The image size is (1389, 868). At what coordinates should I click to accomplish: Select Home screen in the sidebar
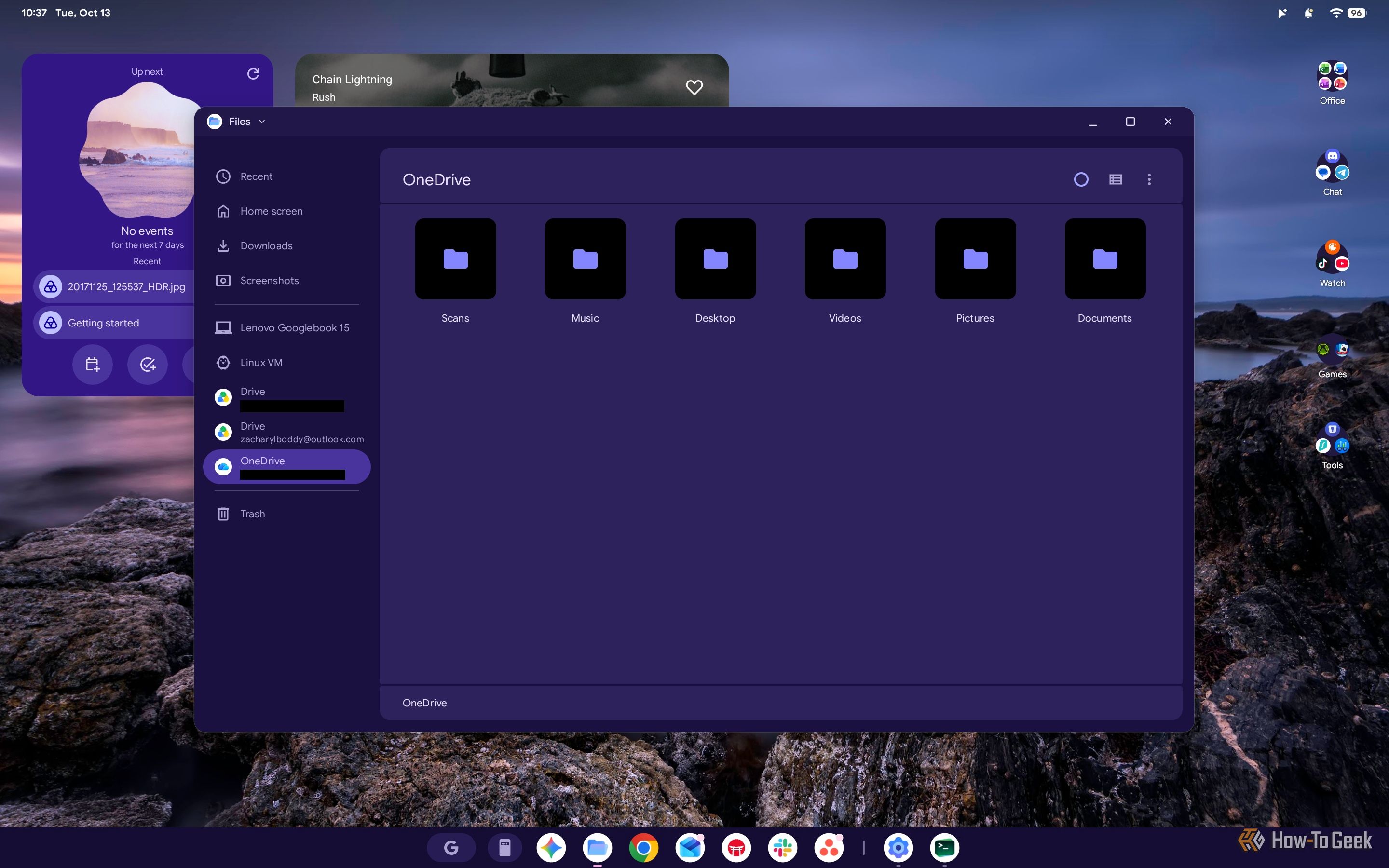[287, 211]
